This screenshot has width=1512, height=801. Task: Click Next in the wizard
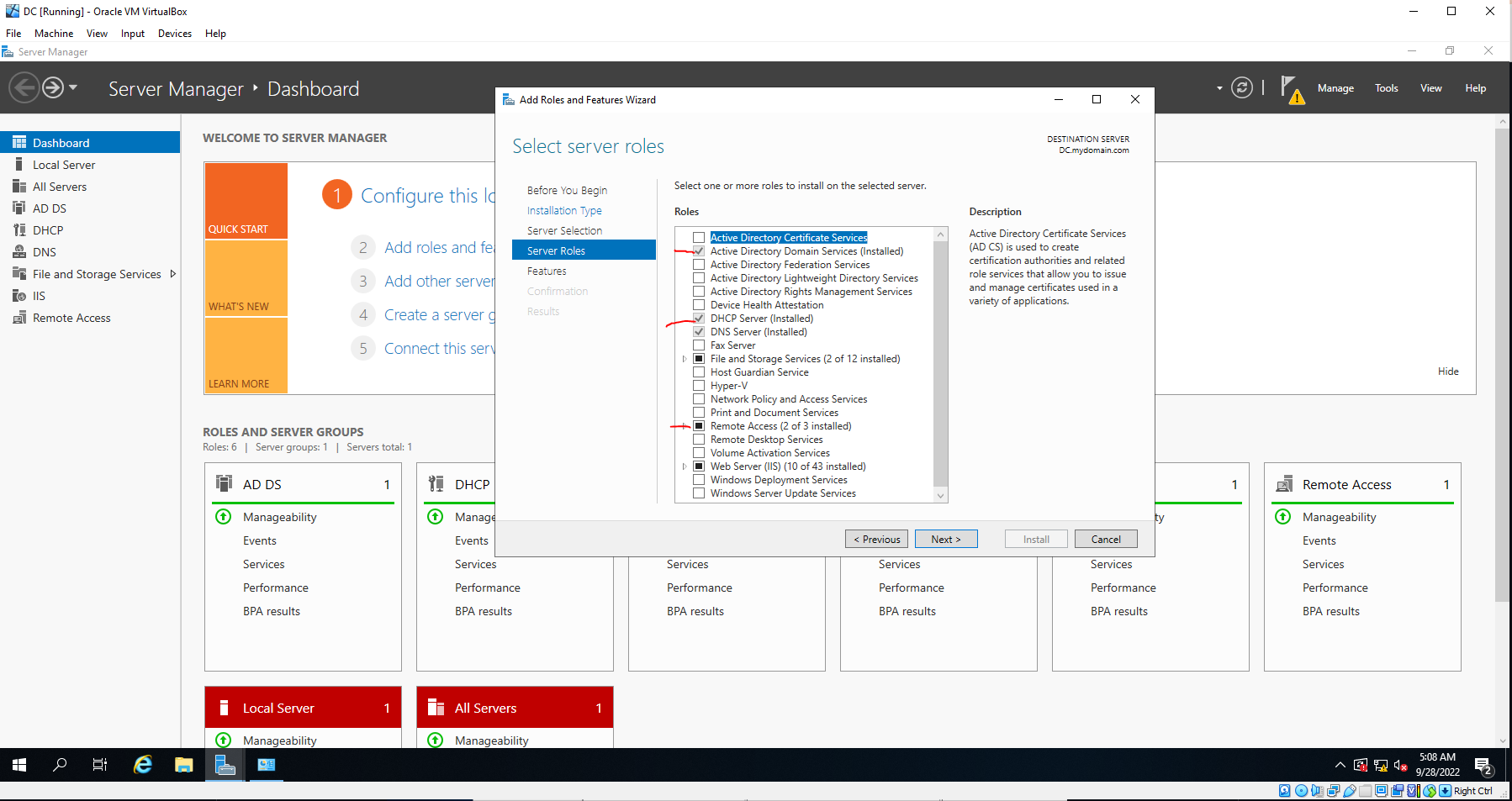tap(946, 540)
